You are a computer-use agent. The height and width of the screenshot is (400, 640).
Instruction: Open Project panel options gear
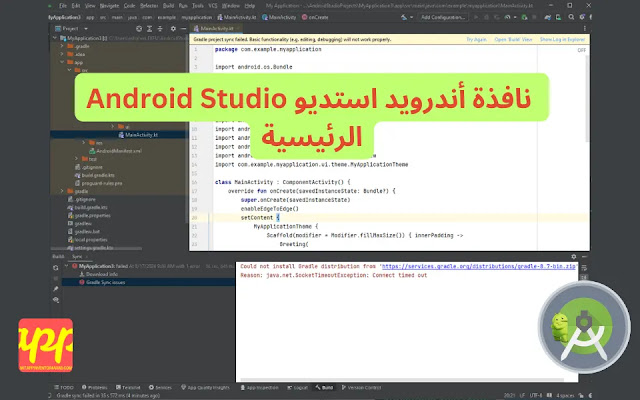[173, 29]
